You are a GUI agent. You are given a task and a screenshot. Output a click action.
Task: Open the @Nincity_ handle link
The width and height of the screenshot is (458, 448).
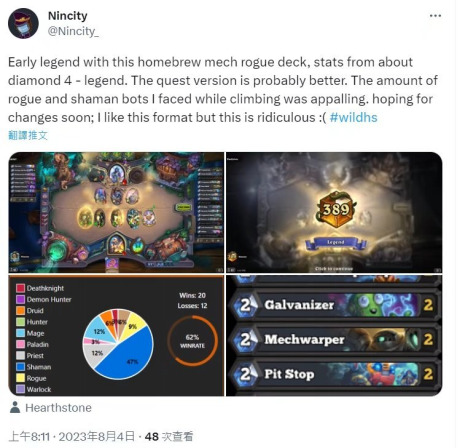[73, 31]
